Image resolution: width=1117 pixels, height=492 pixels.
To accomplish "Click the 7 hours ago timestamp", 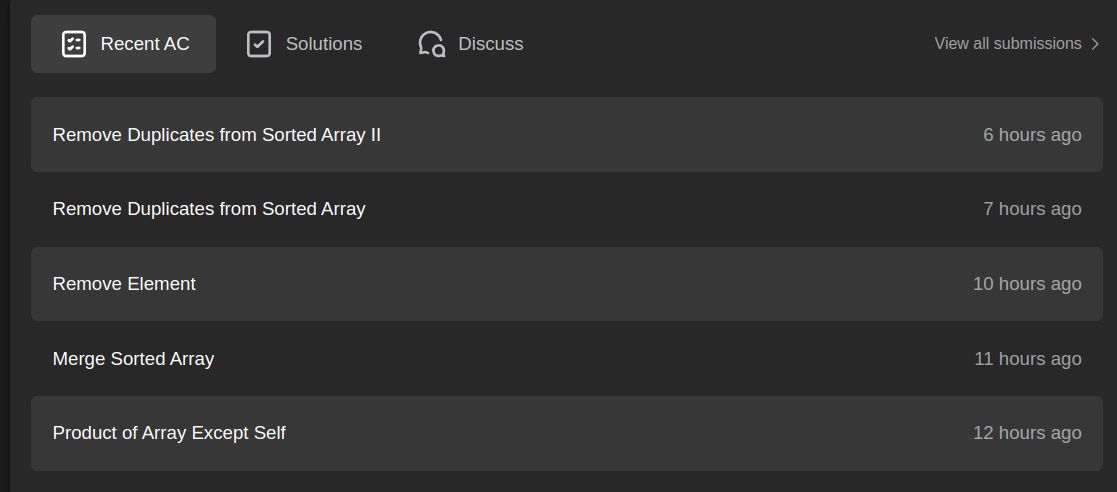I will pyautogui.click(x=1032, y=209).
